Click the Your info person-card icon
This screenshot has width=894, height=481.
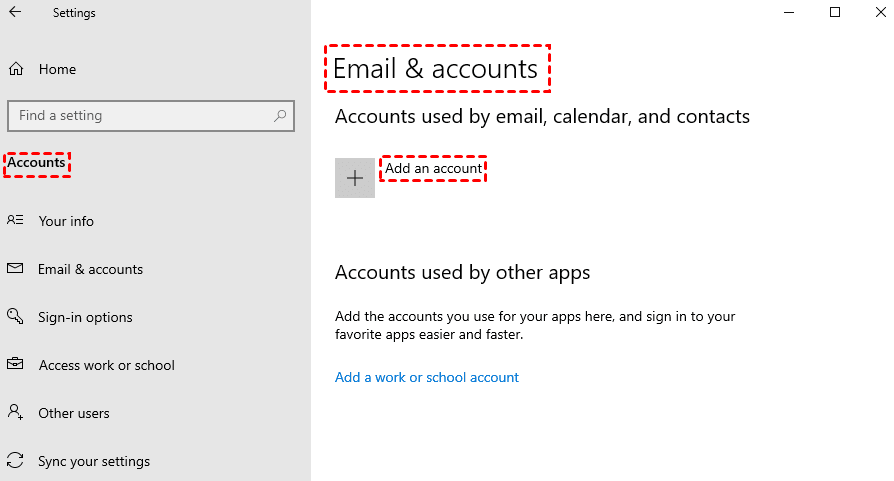click(15, 221)
